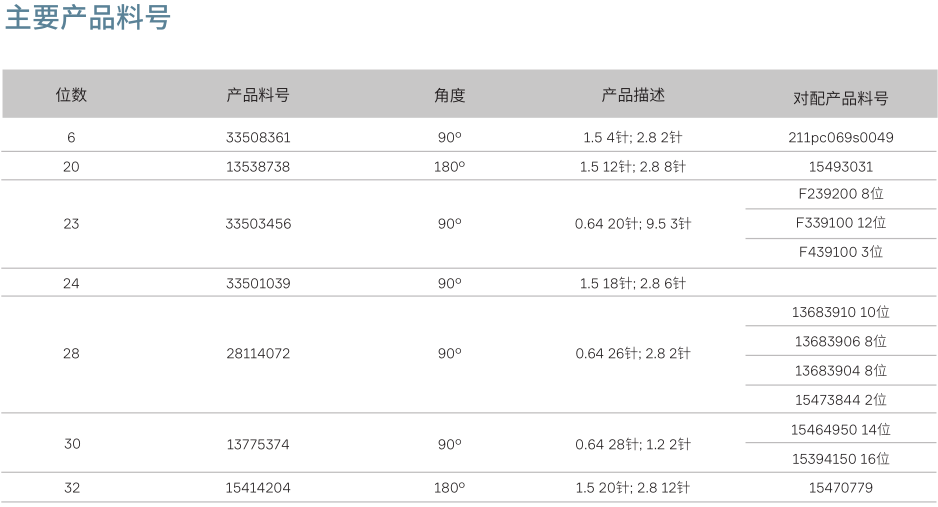Viewport: 938px width, 507px height.
Task: Select product number 28114072
Action: click(258, 353)
